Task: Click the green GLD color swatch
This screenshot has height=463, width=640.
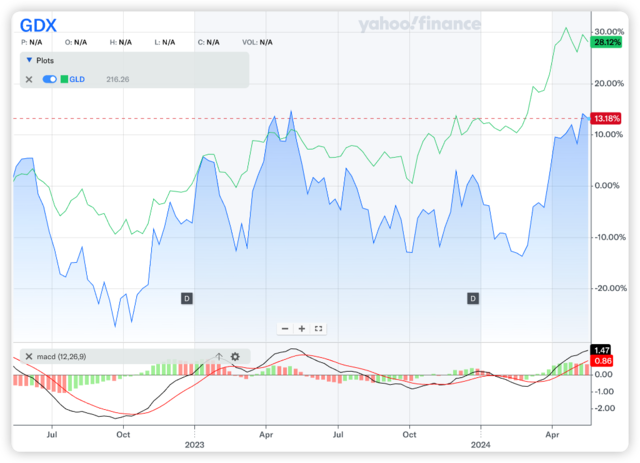Action: pyautogui.click(x=66, y=79)
